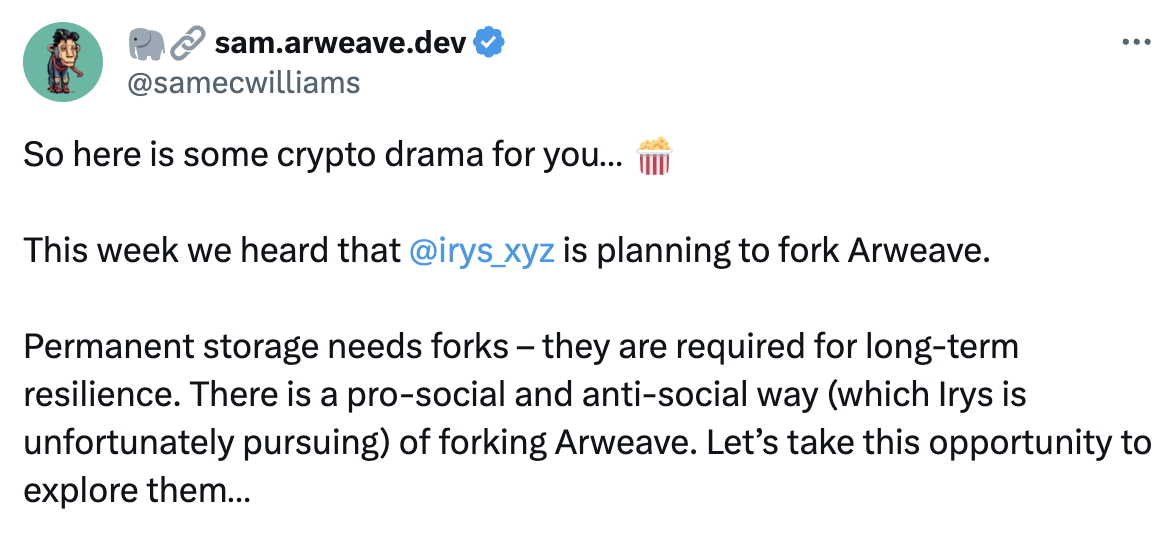Click the chain link emoji icon
Viewport: 1160px width, 546px height.
tap(187, 43)
